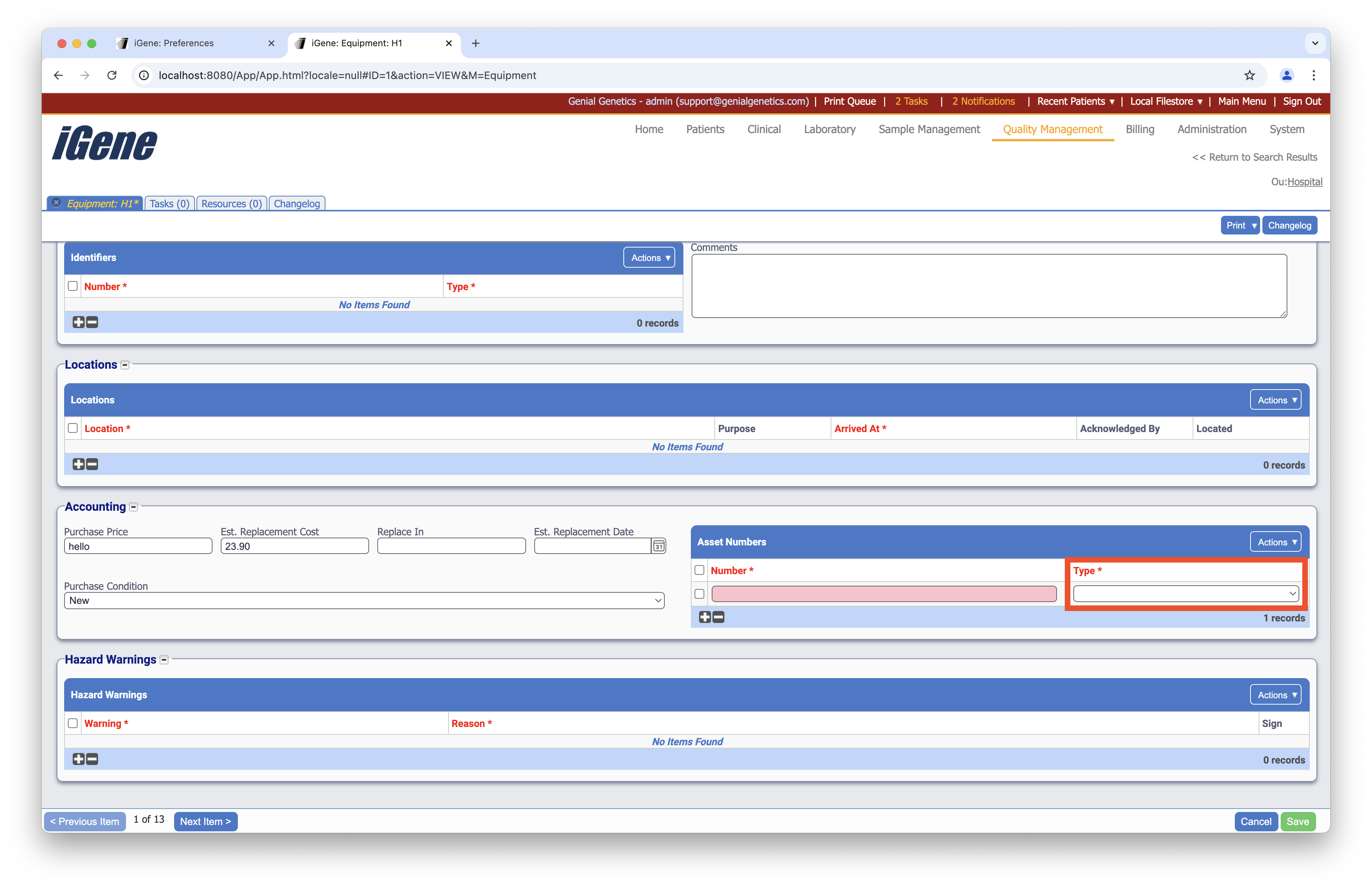Screen dimensions: 1372x888
Task: Click the Comments text area
Action: [x=989, y=286]
